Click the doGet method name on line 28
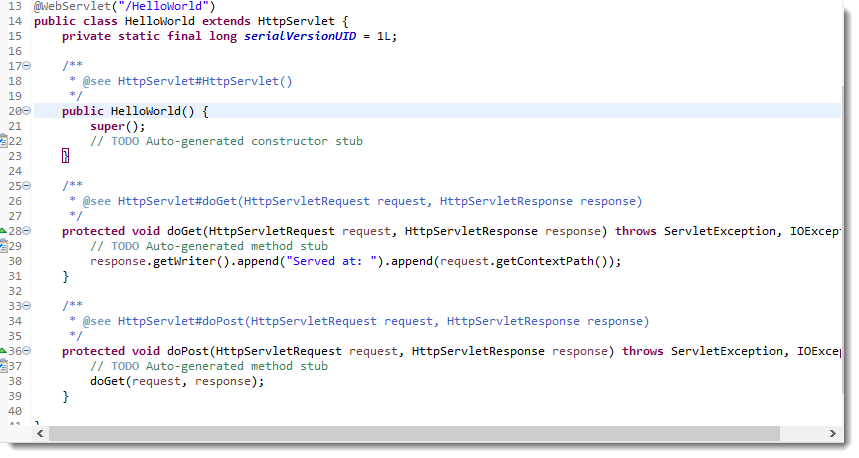859x458 pixels. tap(184, 231)
